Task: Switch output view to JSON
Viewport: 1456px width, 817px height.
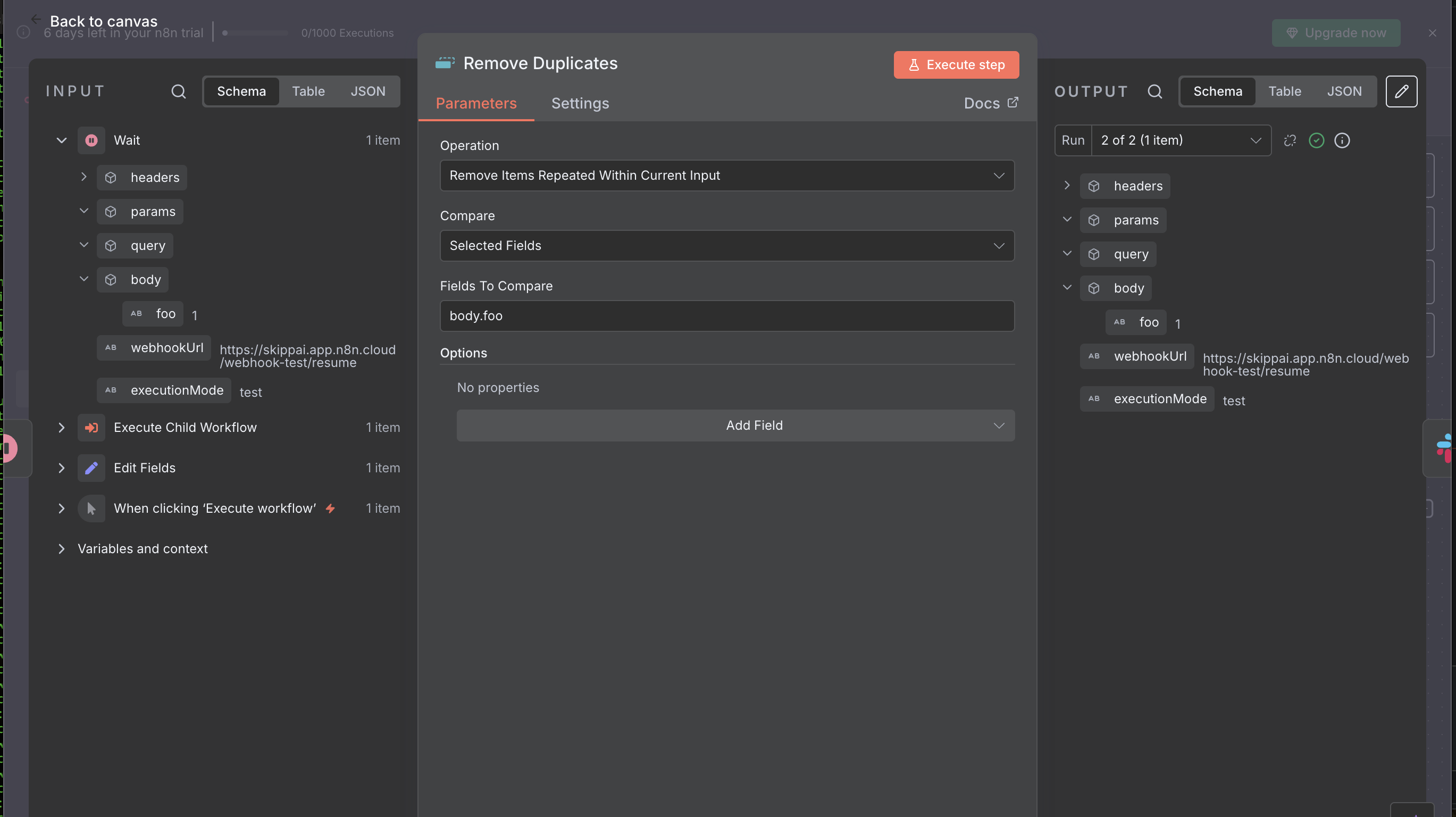Action: coord(1344,91)
